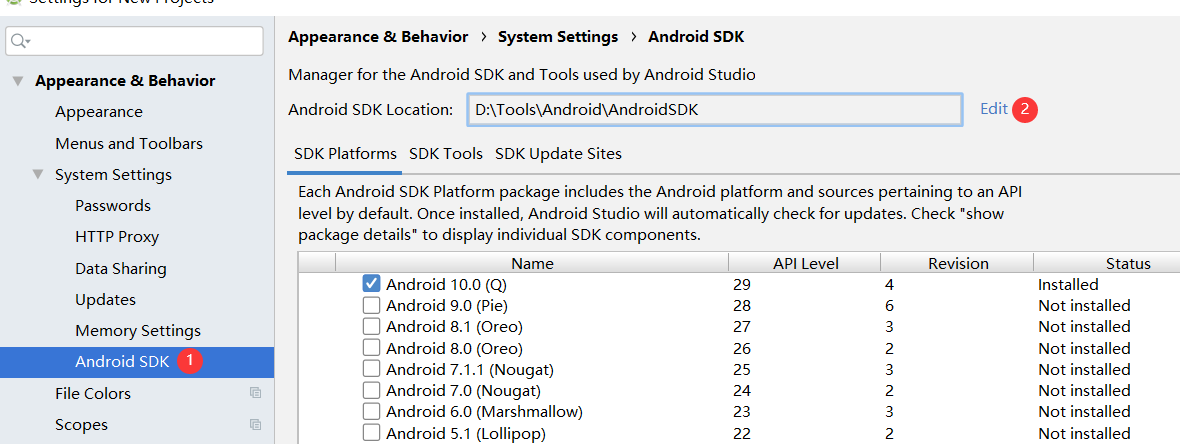Select the Android 7.1.1 (Nougat) checkbox
Viewport: 1180px width, 444px height.
click(371, 369)
